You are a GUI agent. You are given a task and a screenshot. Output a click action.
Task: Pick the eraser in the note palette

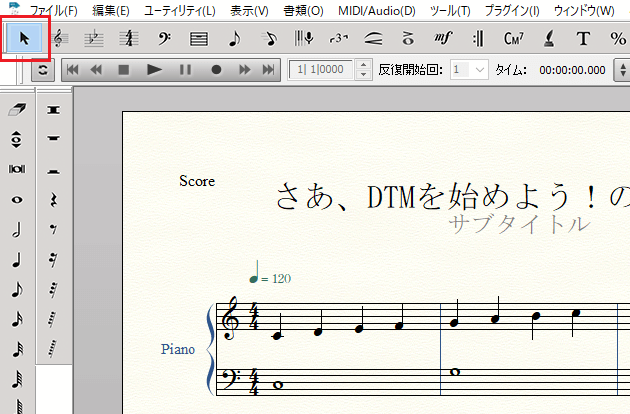pyautogui.click(x=17, y=108)
